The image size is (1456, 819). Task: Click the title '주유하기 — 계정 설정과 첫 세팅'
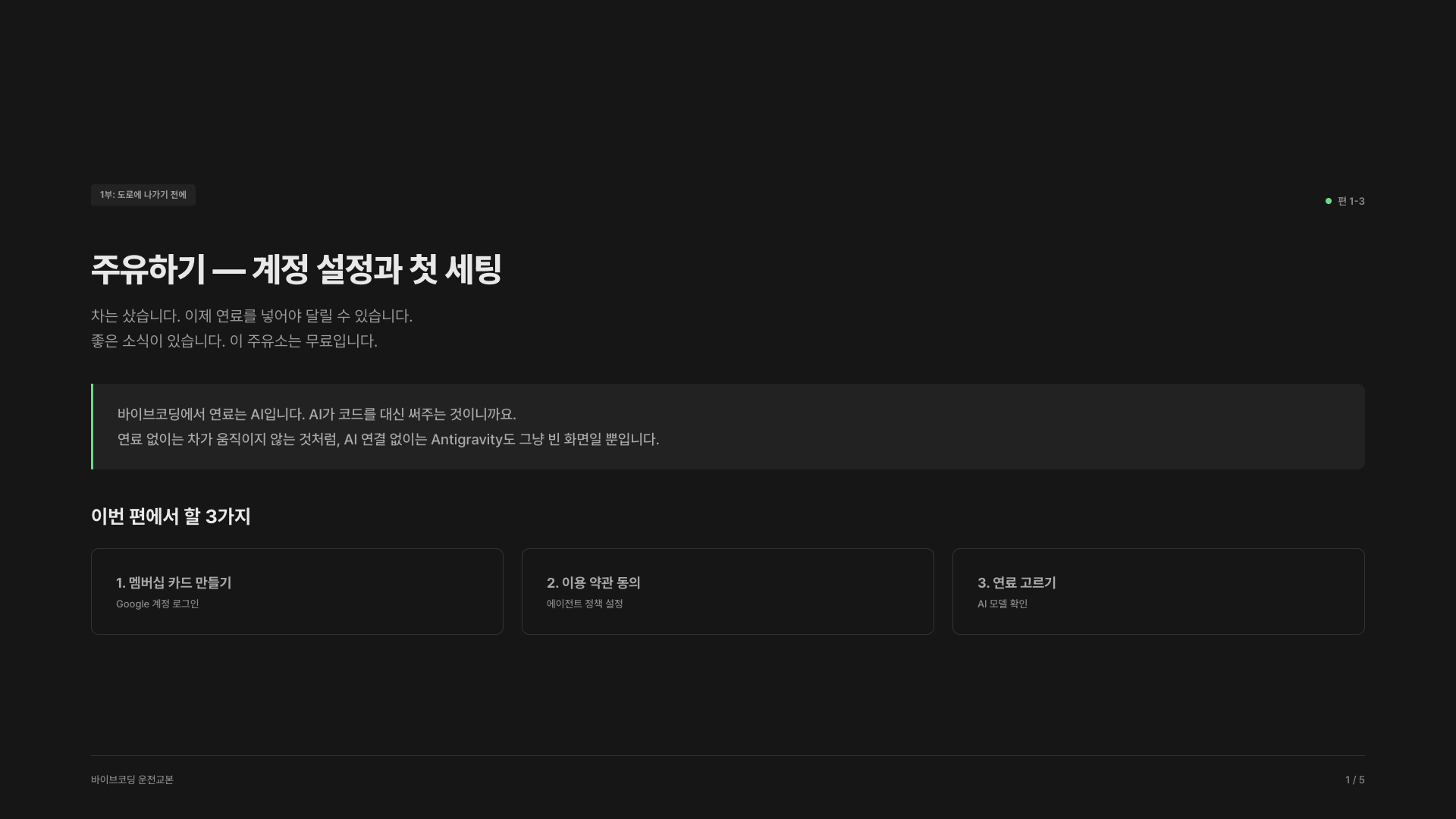(x=296, y=269)
